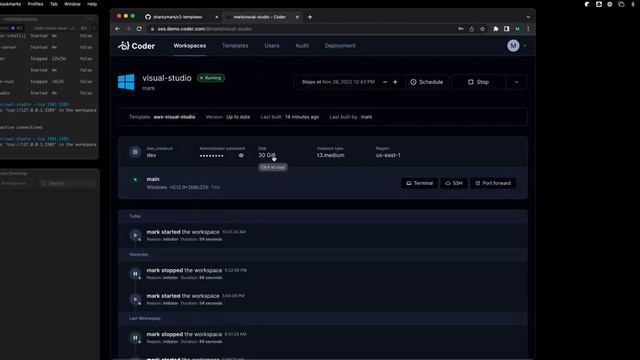Viewport: 640px width, 360px height.
Task: Open the browser three-dot menu
Action: [x=528, y=29]
